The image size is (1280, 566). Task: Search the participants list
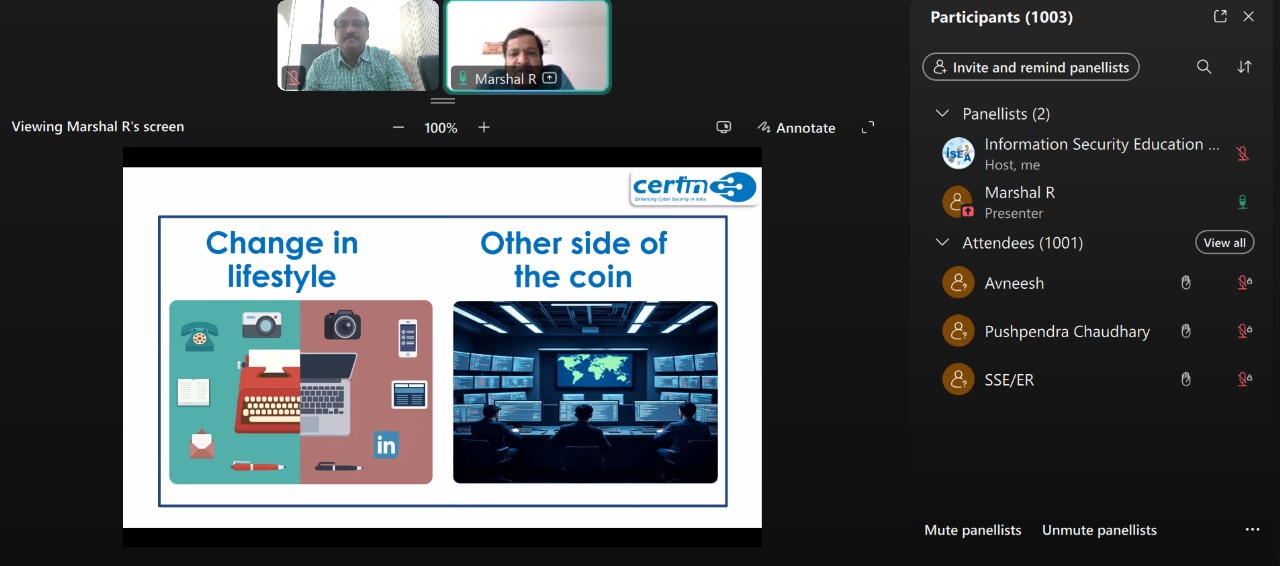pyautogui.click(x=1204, y=67)
